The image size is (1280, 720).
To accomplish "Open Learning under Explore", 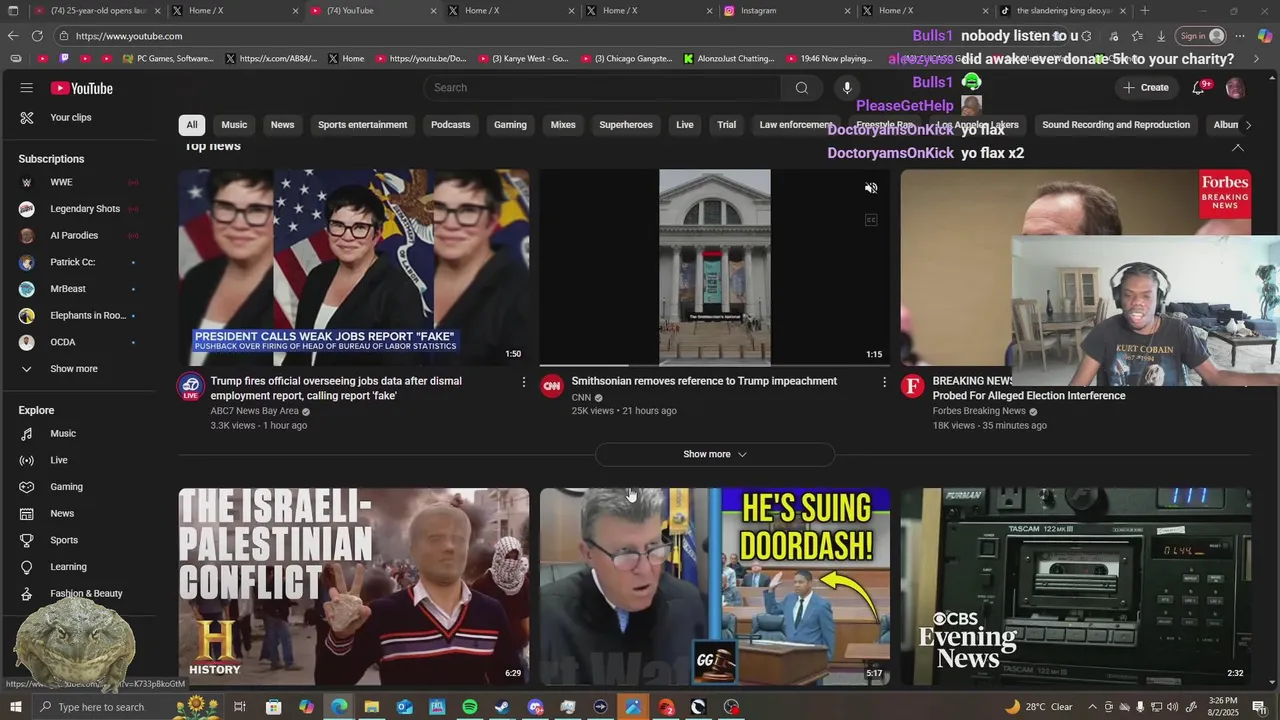I will (68, 567).
